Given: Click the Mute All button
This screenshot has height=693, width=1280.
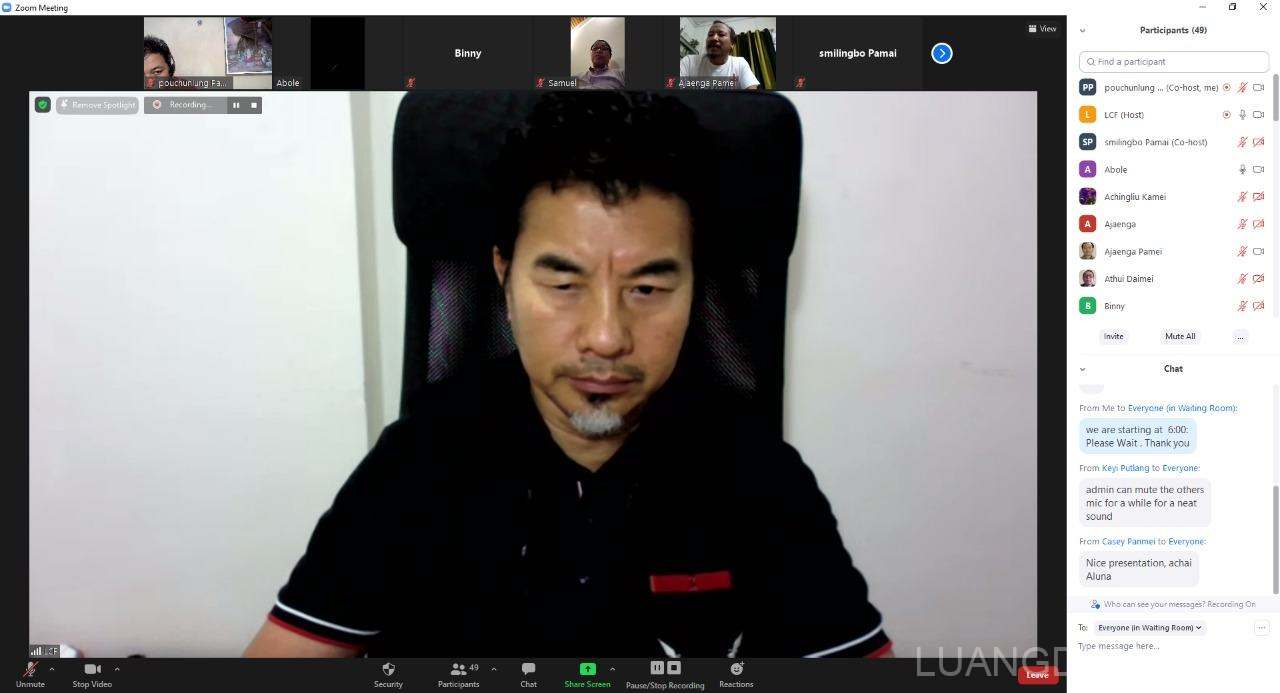Looking at the screenshot, I should point(1180,337).
